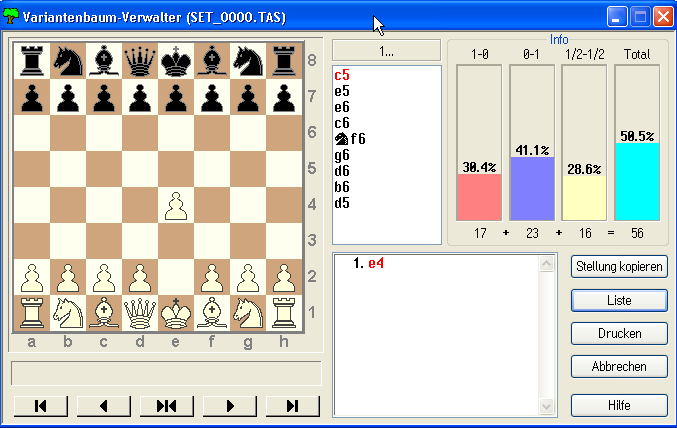Select move d5 in the move list
This screenshot has height=428, width=677.
342,203
